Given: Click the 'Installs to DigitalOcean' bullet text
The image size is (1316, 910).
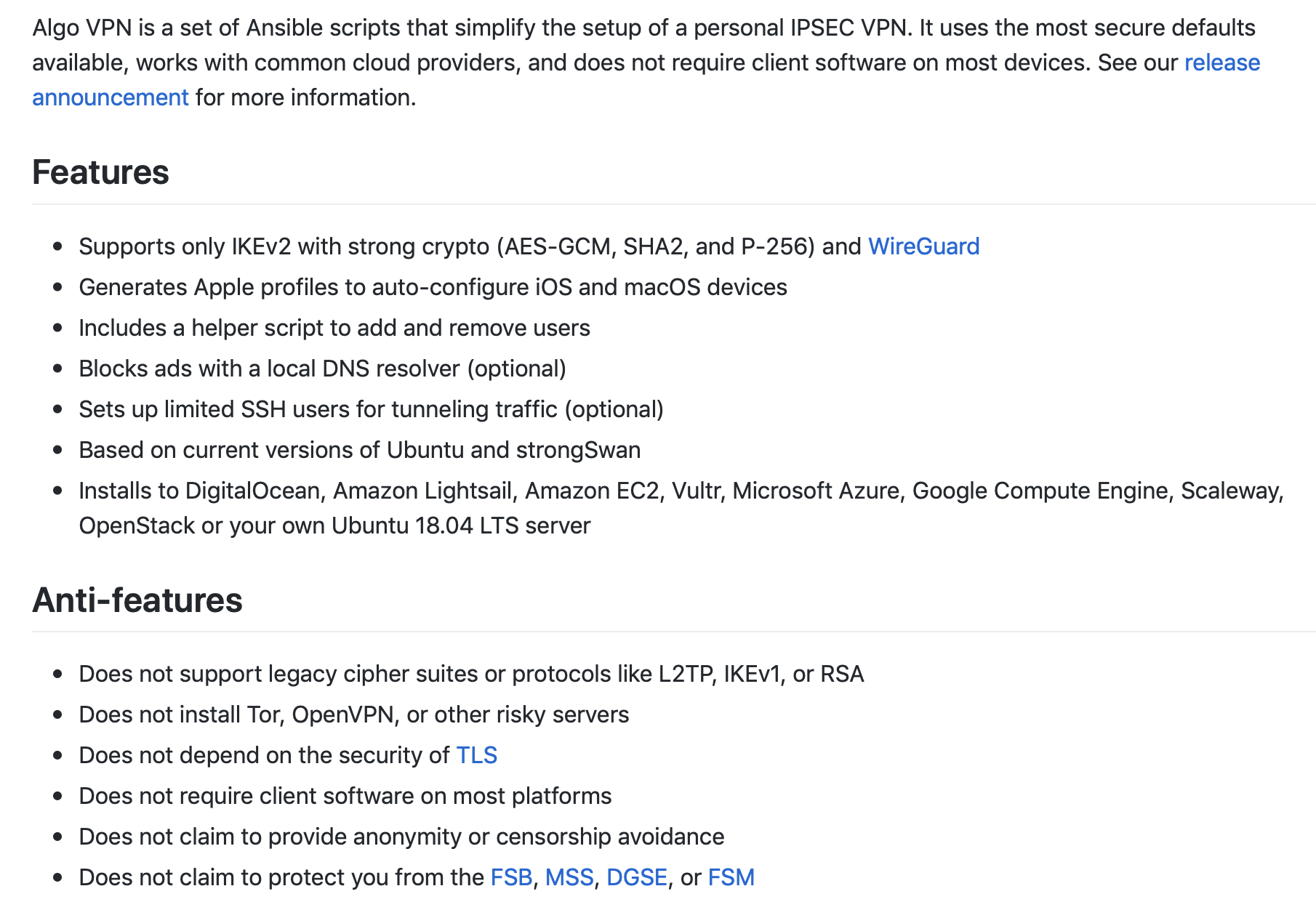Looking at the screenshot, I should tap(681, 508).
